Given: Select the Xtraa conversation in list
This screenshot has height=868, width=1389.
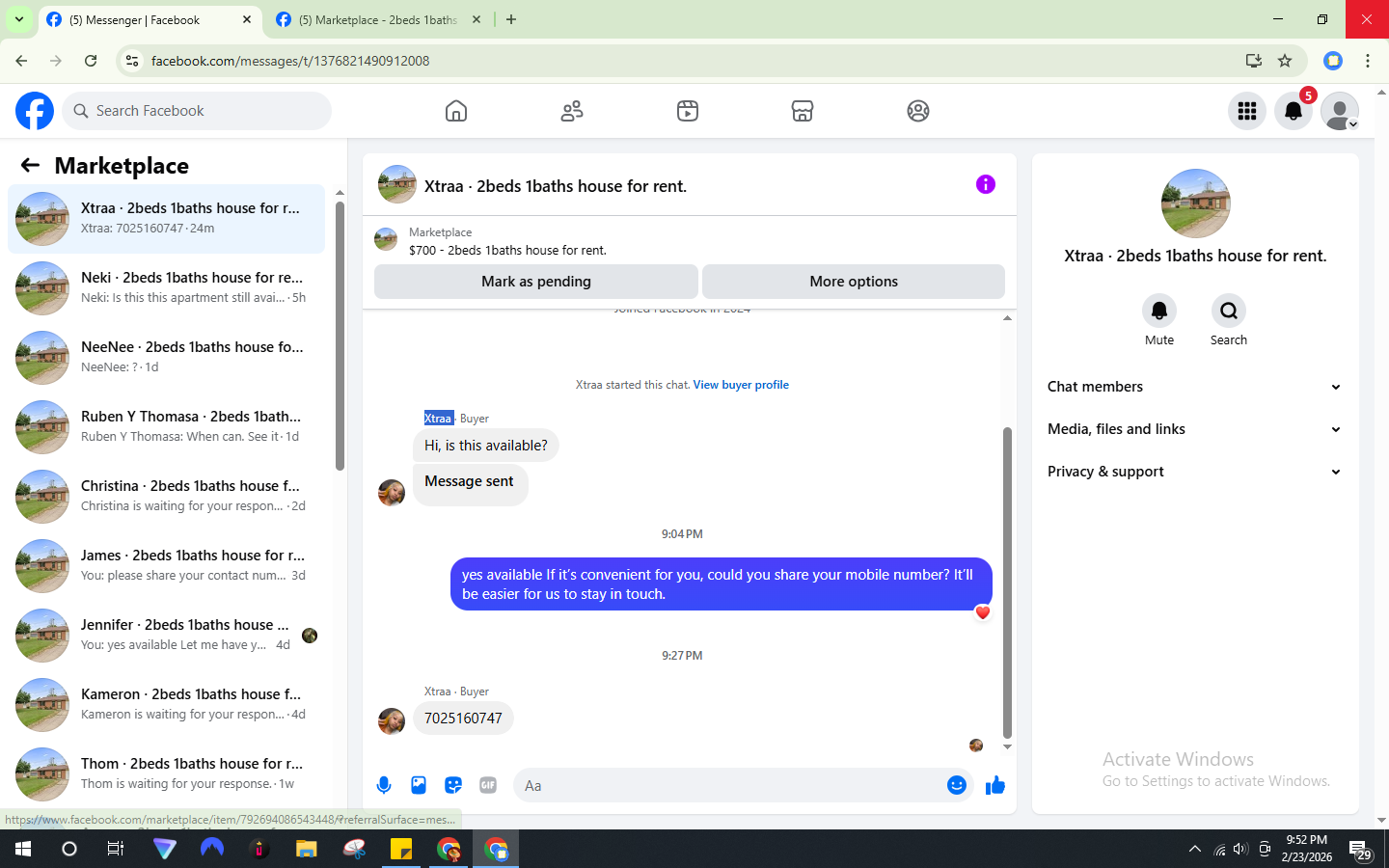Looking at the screenshot, I should pyautogui.click(x=166, y=219).
